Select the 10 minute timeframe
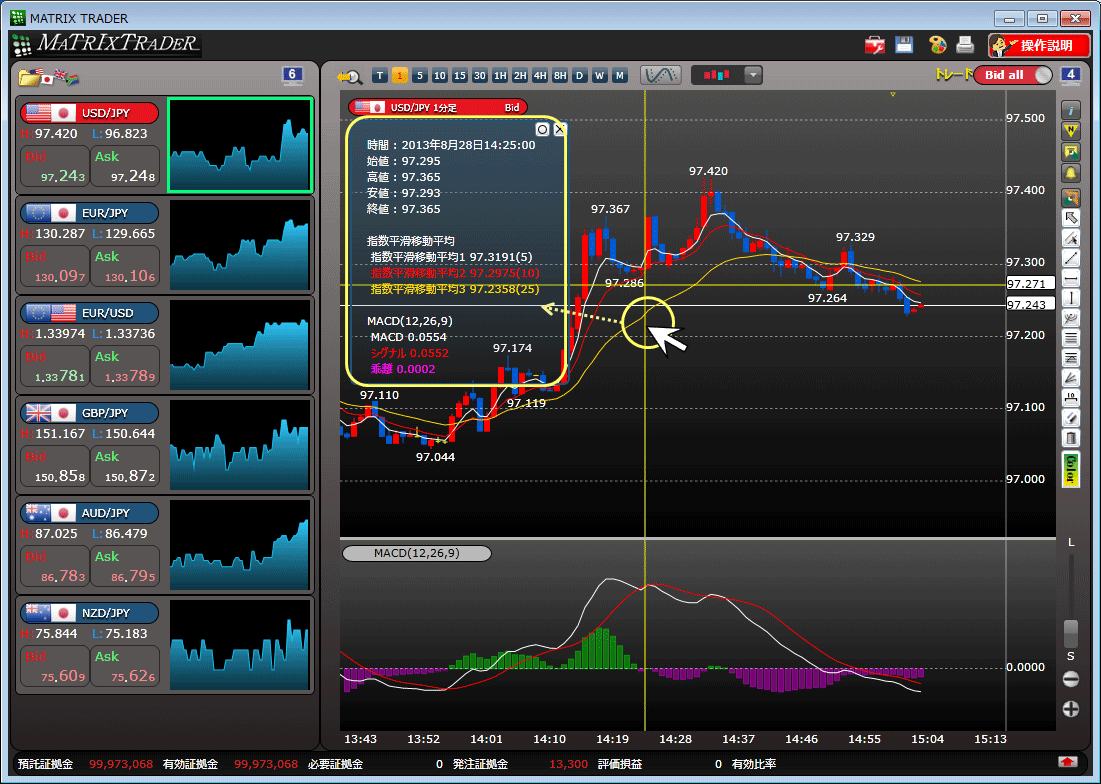 pyautogui.click(x=440, y=76)
